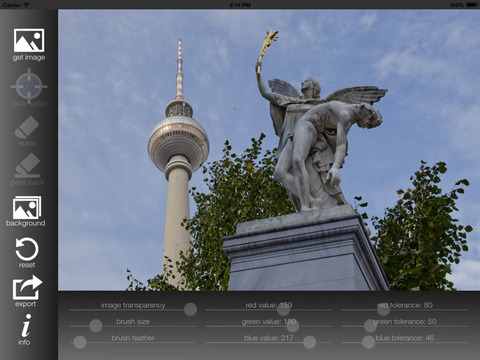This screenshot has width=480, height=360.
Task: Click the brush size slider knob
Action: point(96,326)
